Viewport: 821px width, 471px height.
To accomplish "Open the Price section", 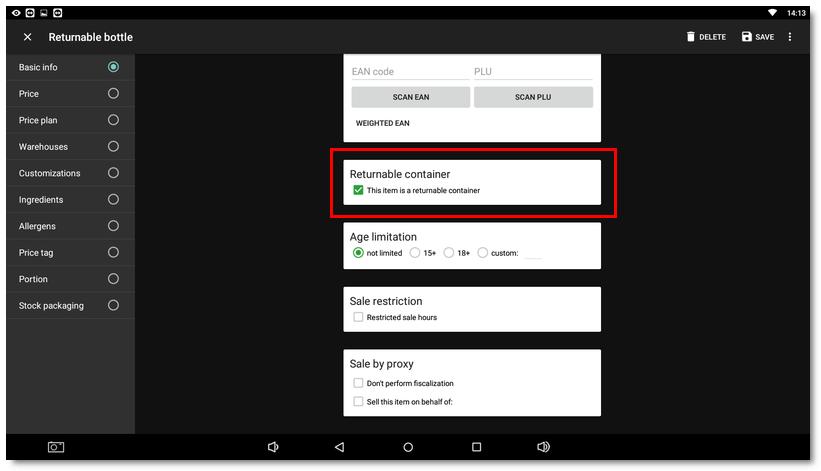I will 70,94.
